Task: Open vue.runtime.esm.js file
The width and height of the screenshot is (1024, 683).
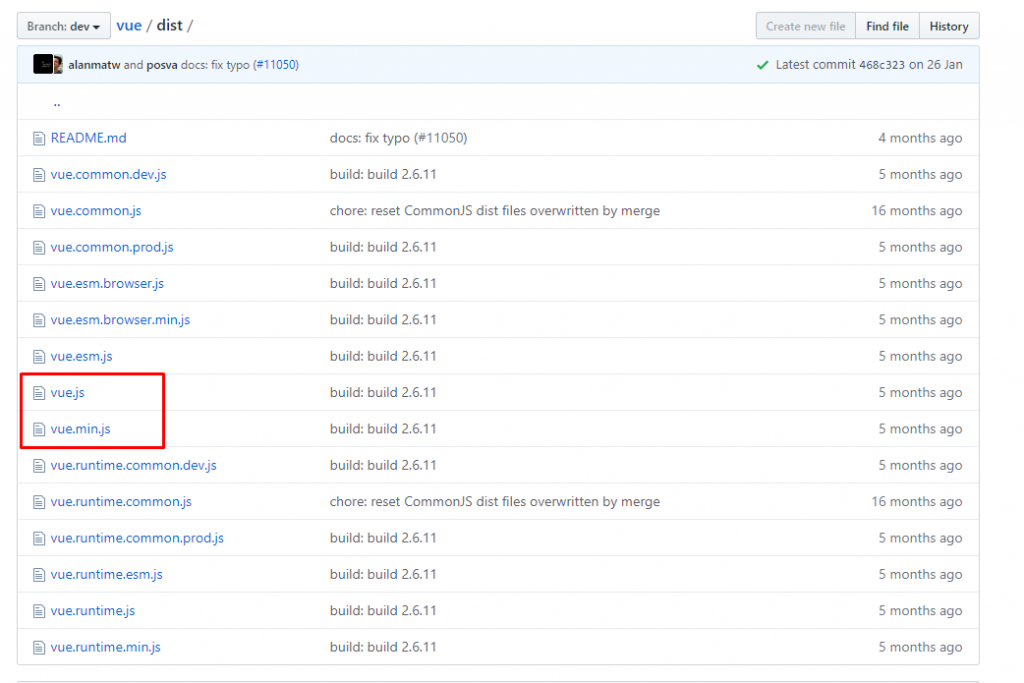Action: tap(106, 574)
